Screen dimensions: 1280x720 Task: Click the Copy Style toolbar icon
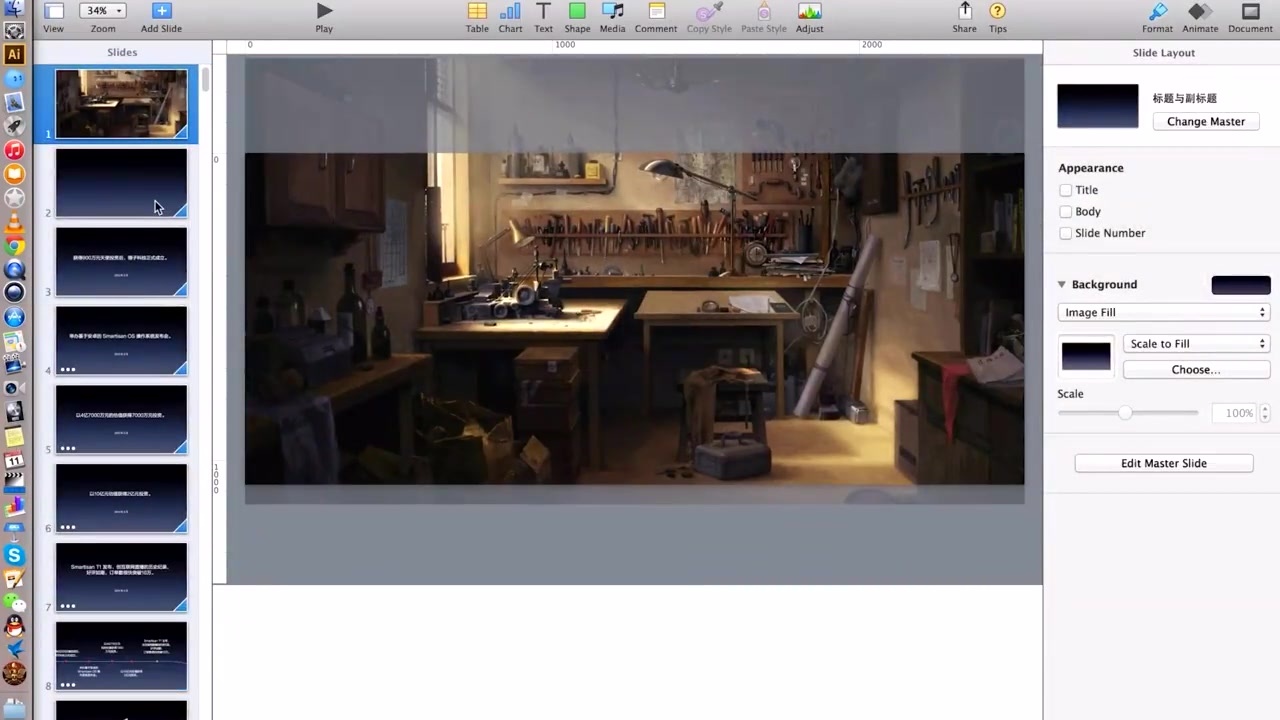[709, 11]
